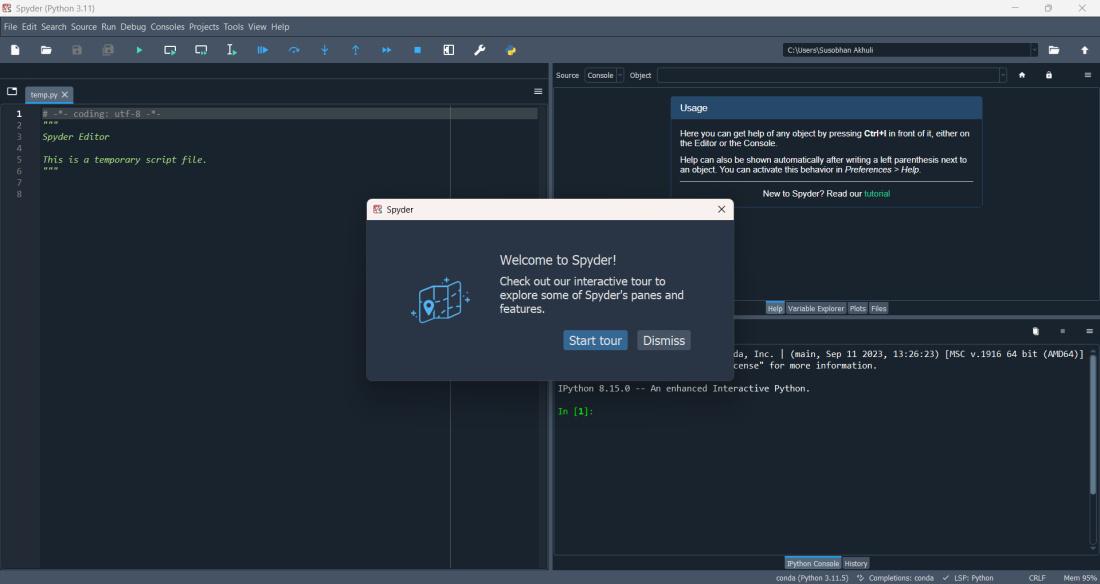Execute the current line debug icon
Screen dimensions: 1100x584
point(294,50)
